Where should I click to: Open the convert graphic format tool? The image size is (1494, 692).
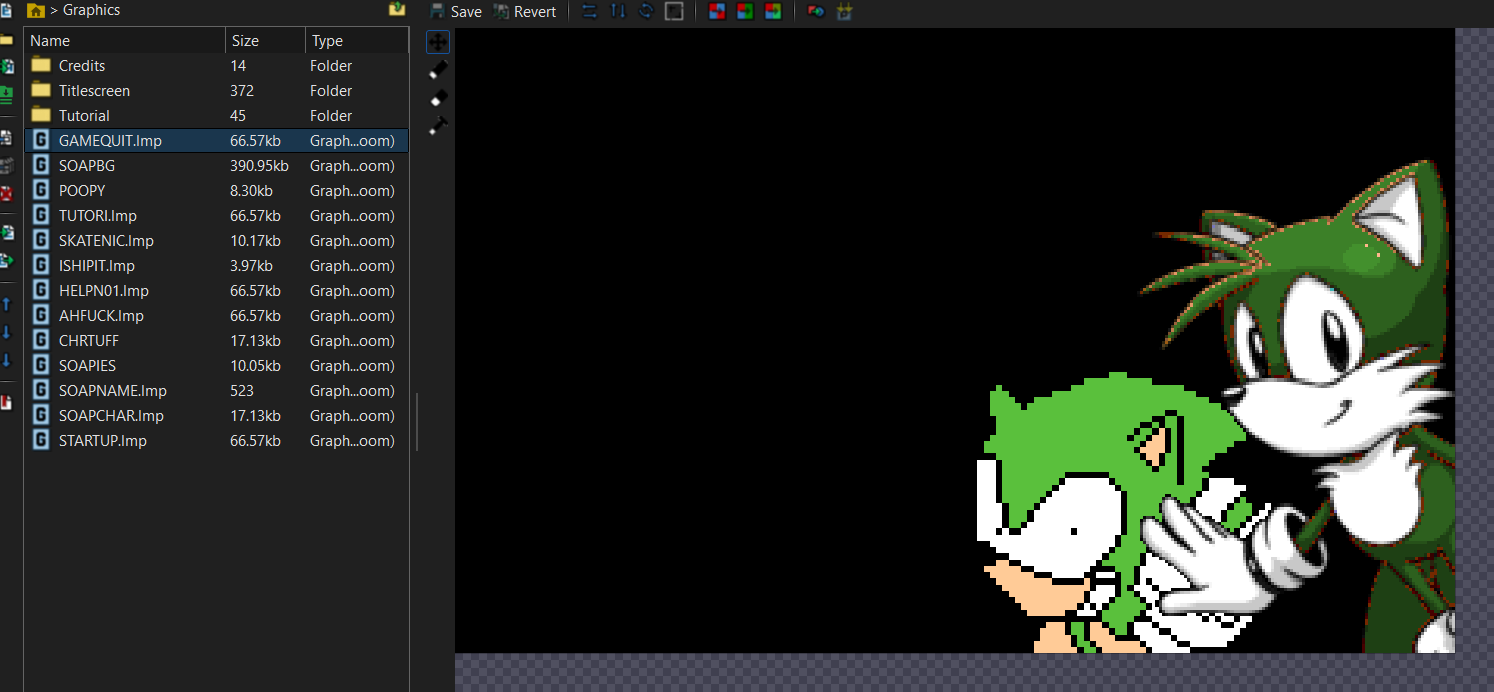816,11
